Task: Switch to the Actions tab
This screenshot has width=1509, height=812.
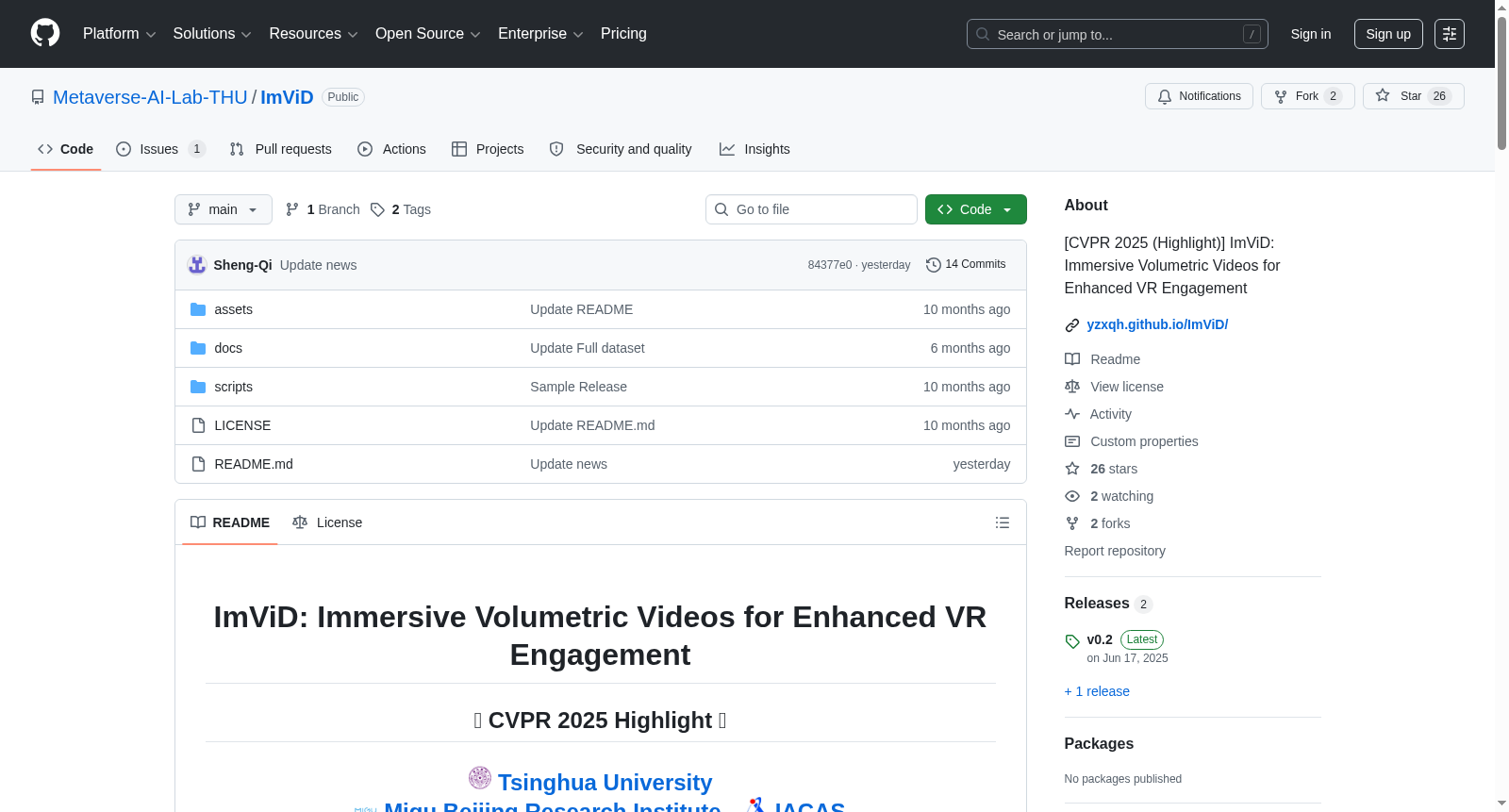Action: [x=392, y=149]
